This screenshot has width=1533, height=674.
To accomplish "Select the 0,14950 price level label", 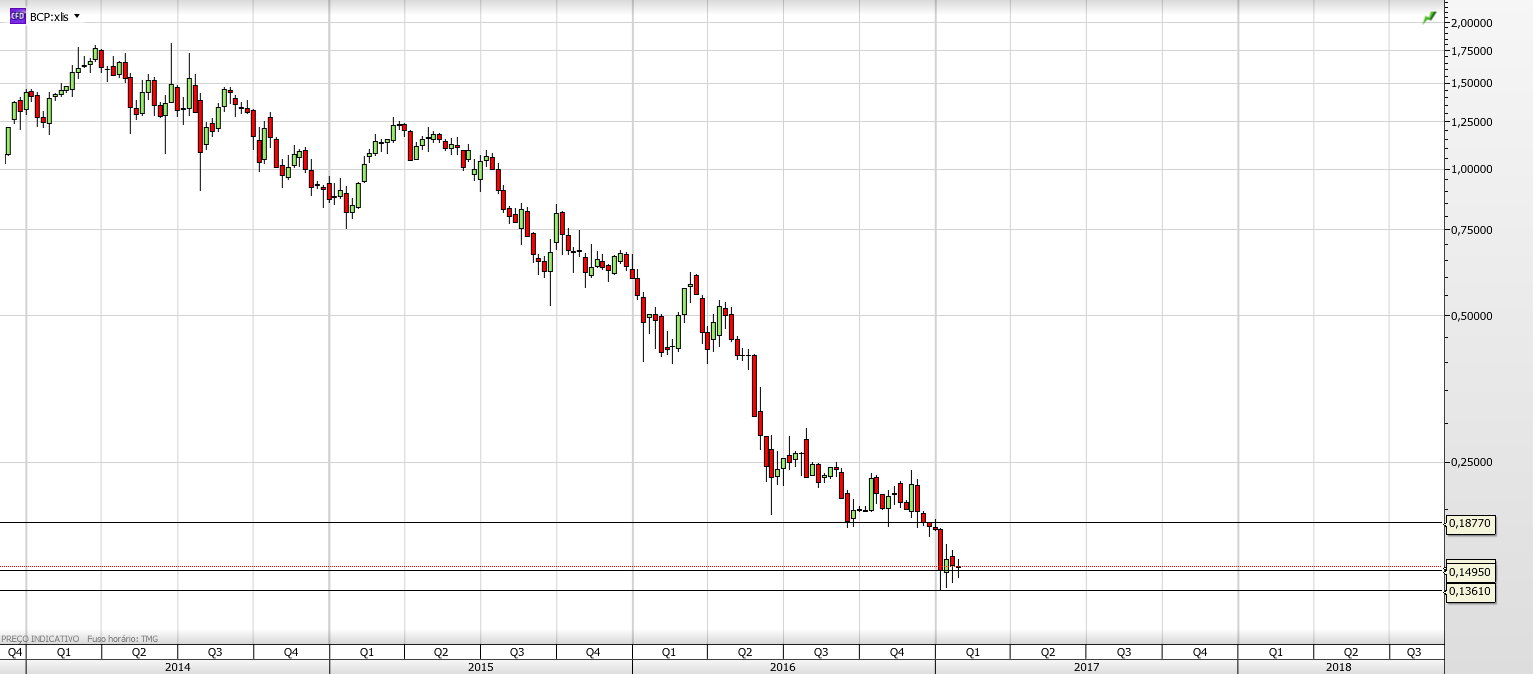I will [1472, 572].
